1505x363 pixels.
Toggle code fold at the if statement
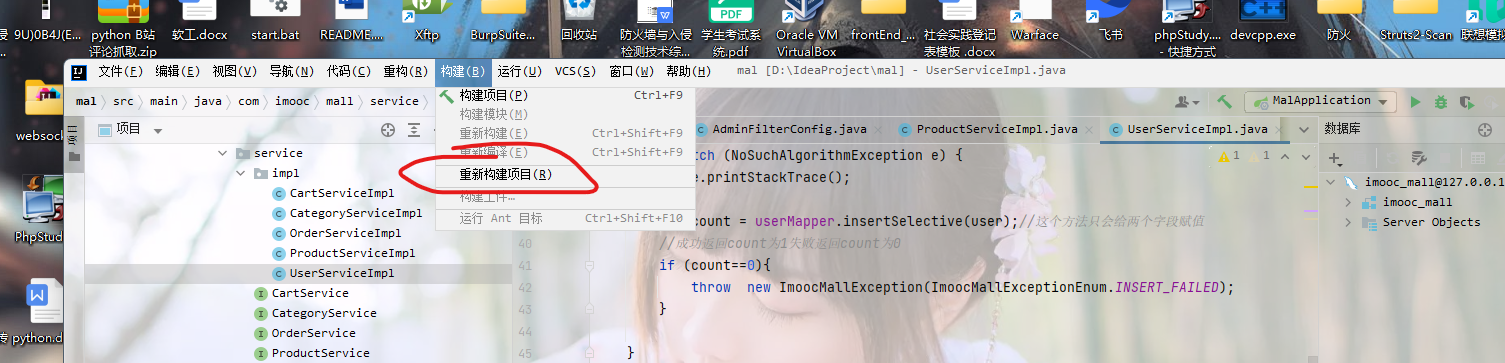coord(590,266)
